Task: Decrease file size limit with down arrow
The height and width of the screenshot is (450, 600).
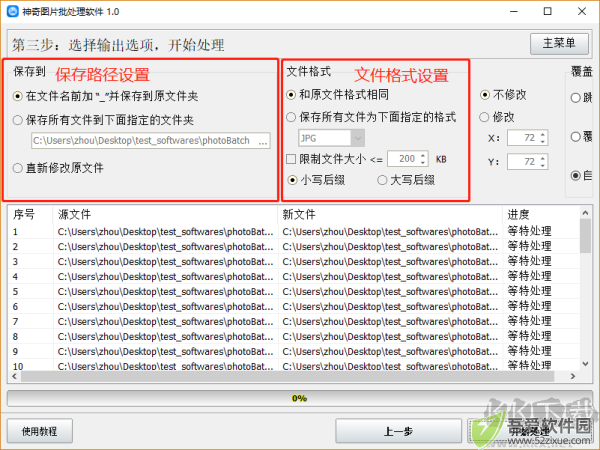Action: pos(423,163)
